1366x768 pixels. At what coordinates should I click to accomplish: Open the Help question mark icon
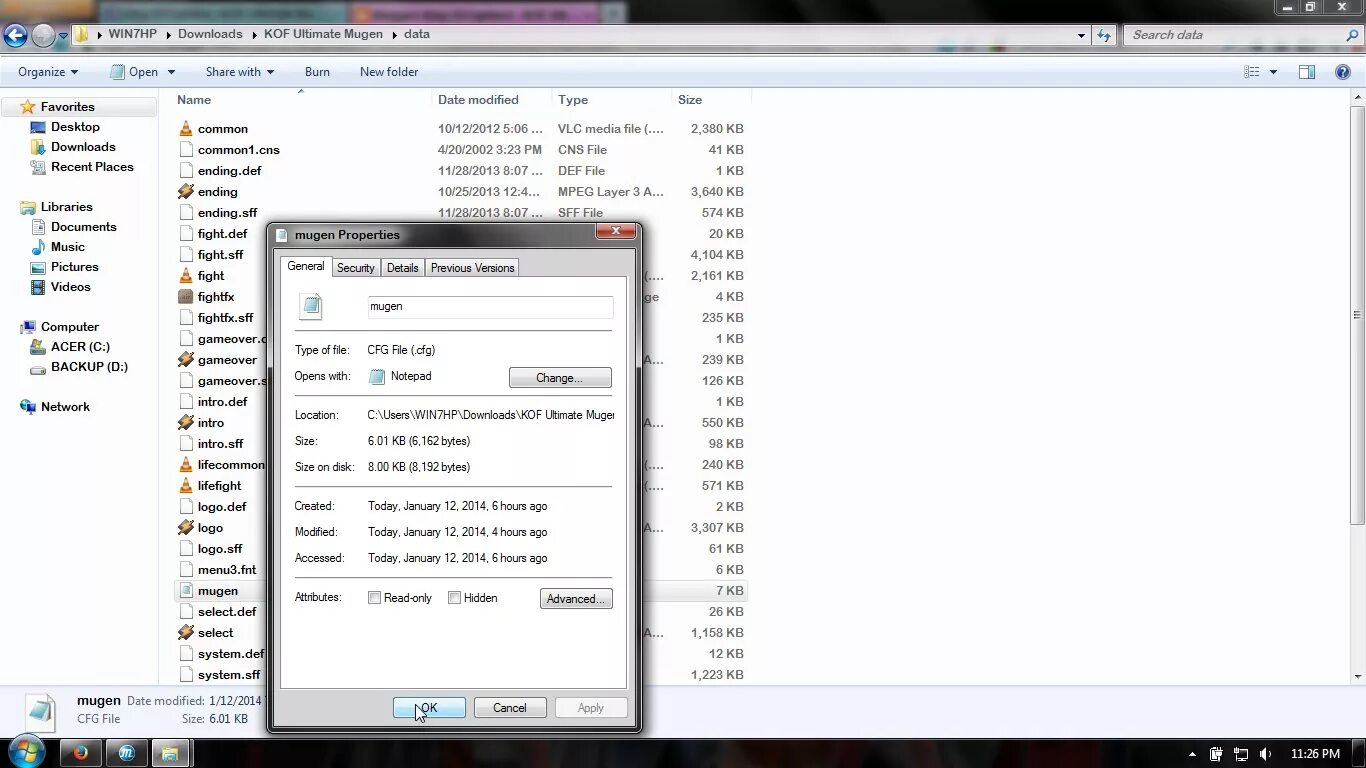(1343, 72)
